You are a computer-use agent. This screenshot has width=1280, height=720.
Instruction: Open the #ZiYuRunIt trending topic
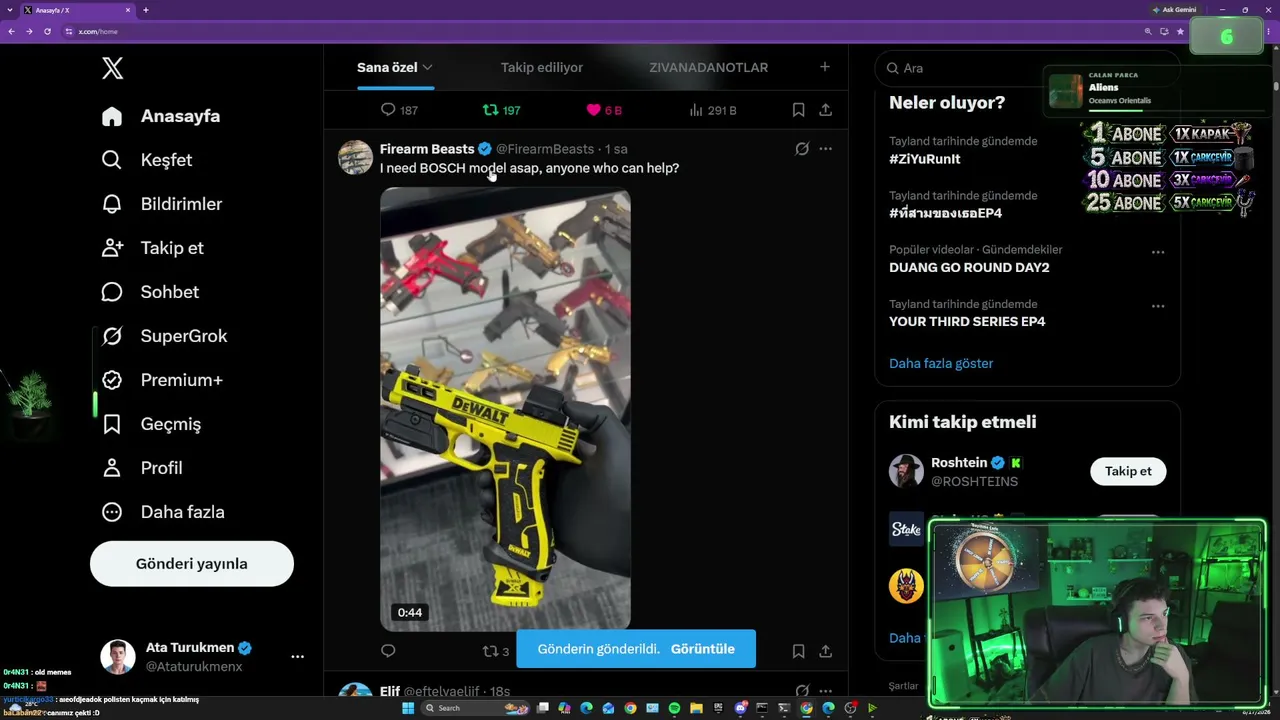pyautogui.click(x=924, y=159)
